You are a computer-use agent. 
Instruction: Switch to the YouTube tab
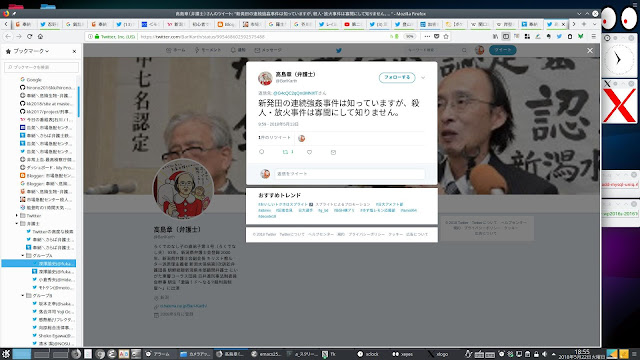coord(353,24)
